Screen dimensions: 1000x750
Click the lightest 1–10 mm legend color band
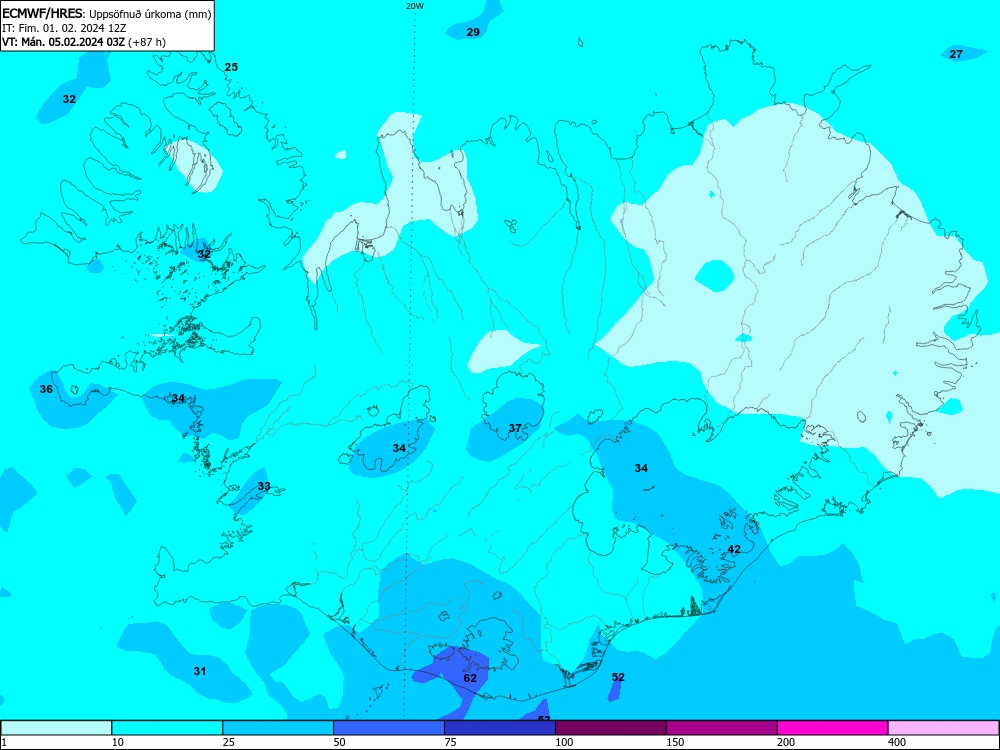pyautogui.click(x=56, y=728)
